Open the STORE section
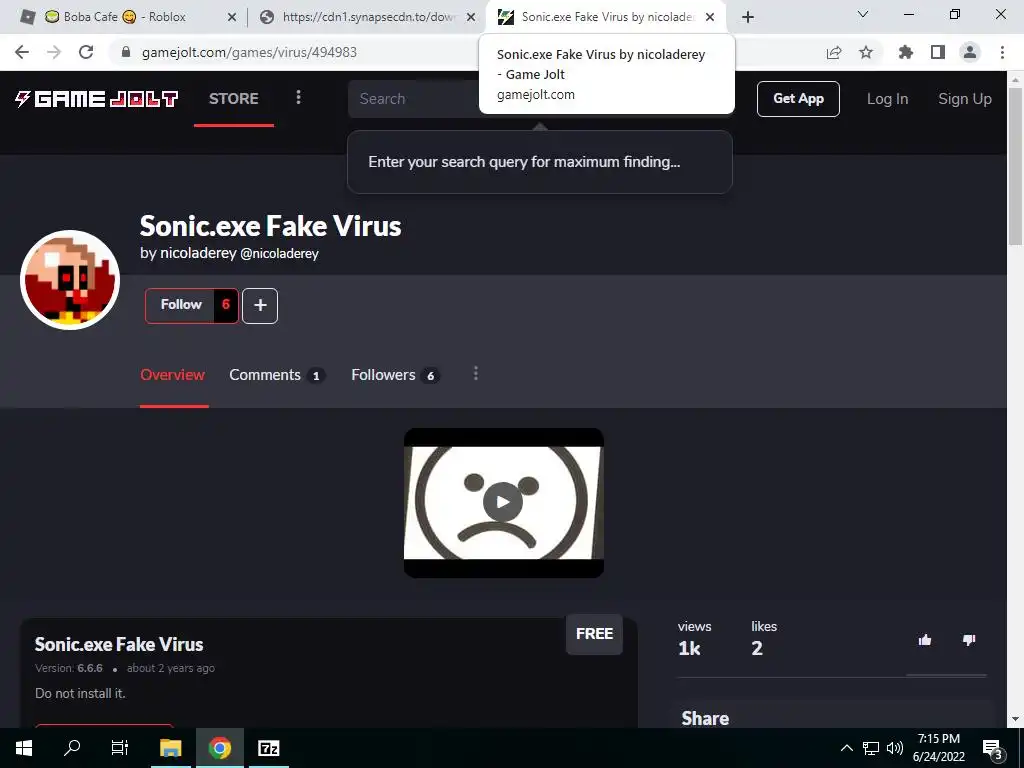 [234, 99]
